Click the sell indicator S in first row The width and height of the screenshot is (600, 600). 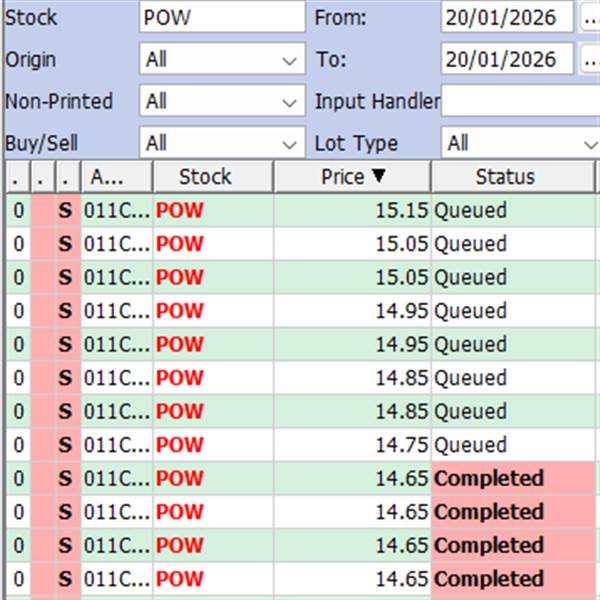coord(66,211)
